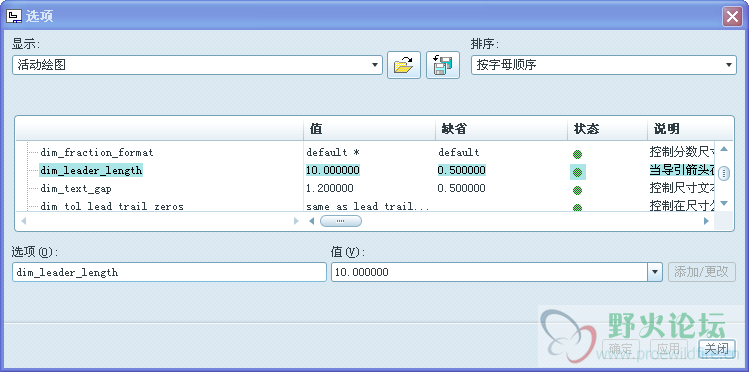
Task: Click the 应用 button
Action: coord(669,349)
